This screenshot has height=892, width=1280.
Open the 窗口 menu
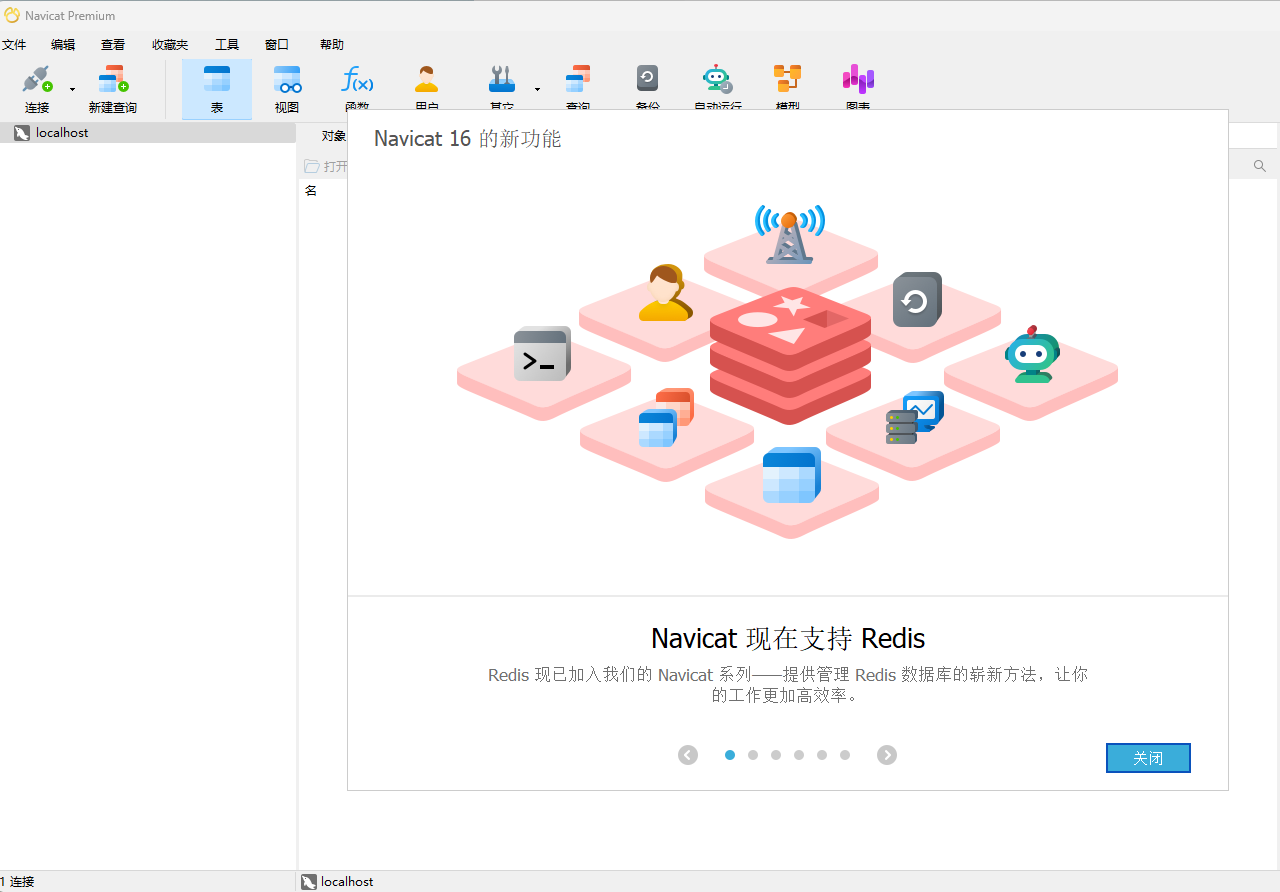click(x=277, y=45)
